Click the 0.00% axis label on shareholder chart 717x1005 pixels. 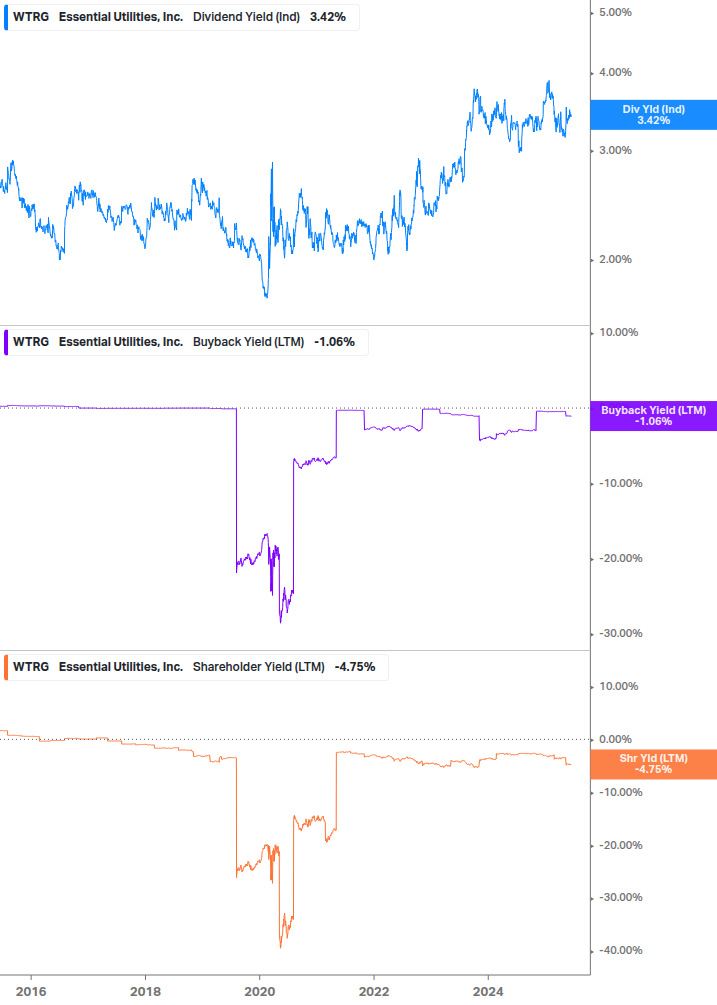click(x=615, y=740)
